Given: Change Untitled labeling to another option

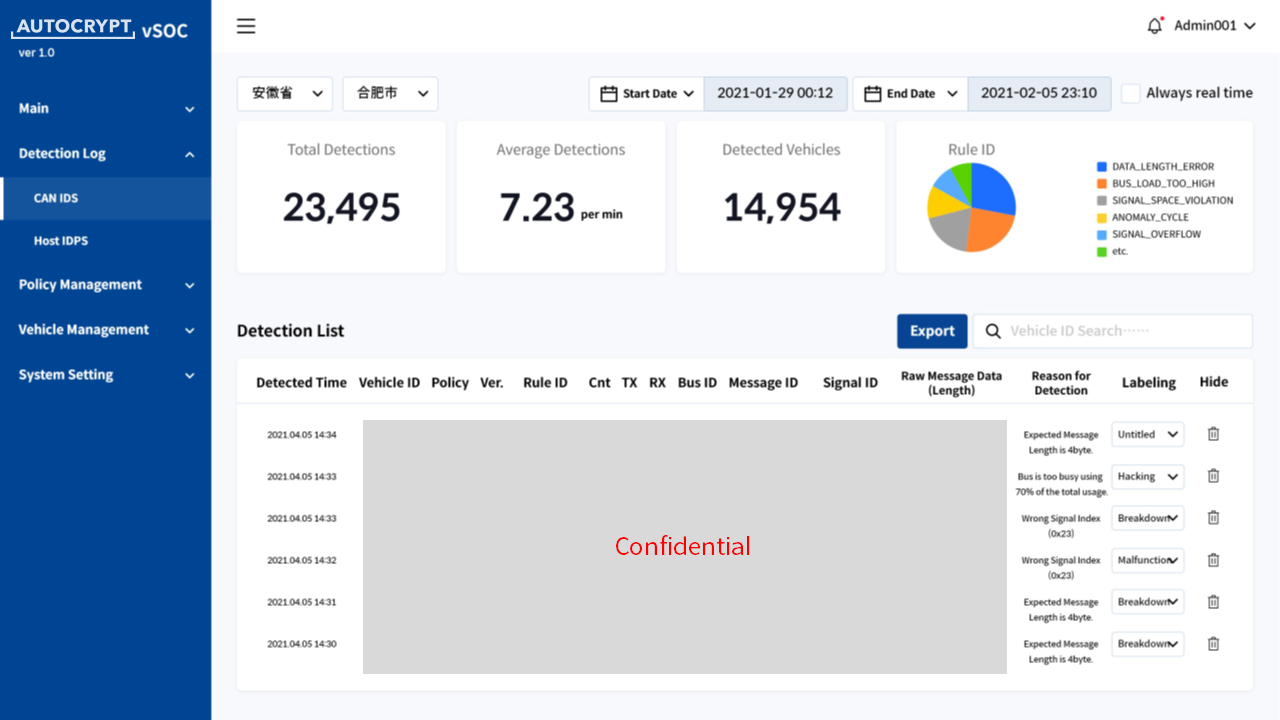Looking at the screenshot, I should click(1147, 433).
